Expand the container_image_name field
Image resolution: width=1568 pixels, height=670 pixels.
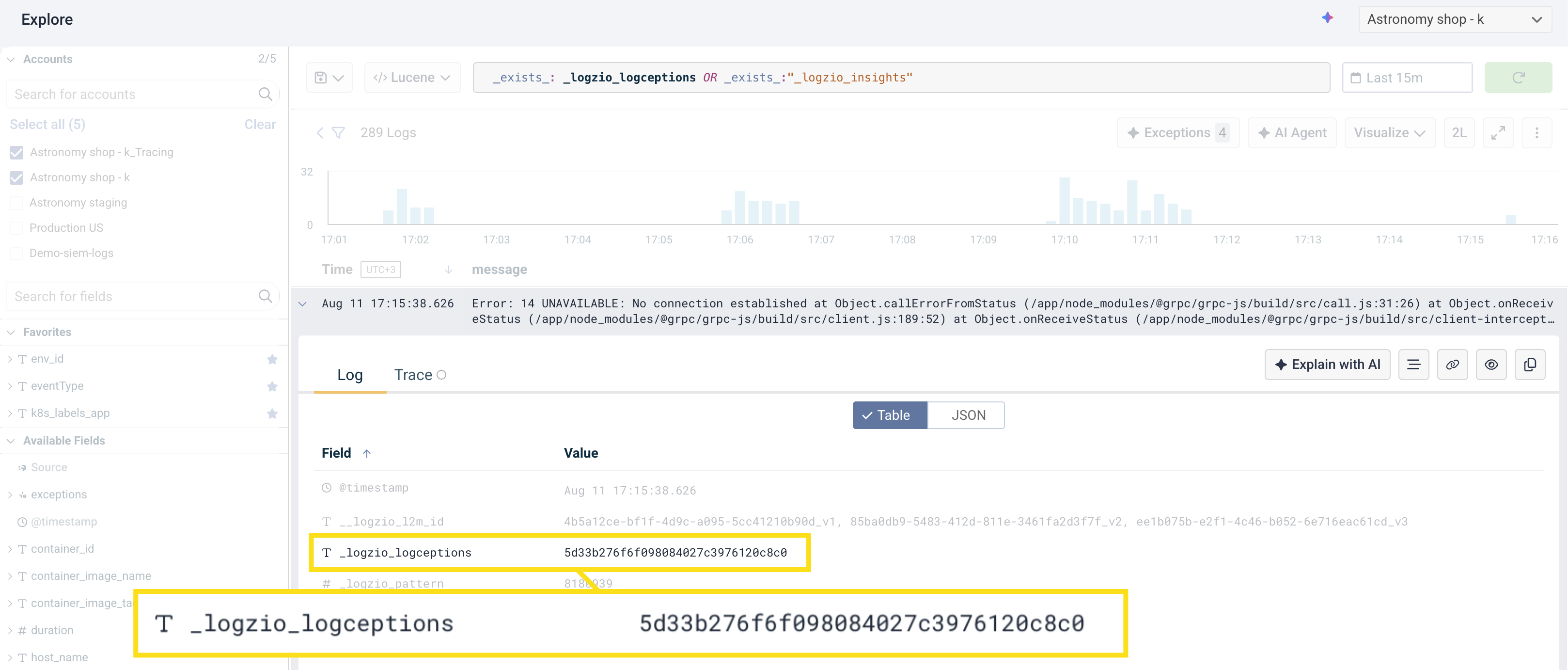10,576
